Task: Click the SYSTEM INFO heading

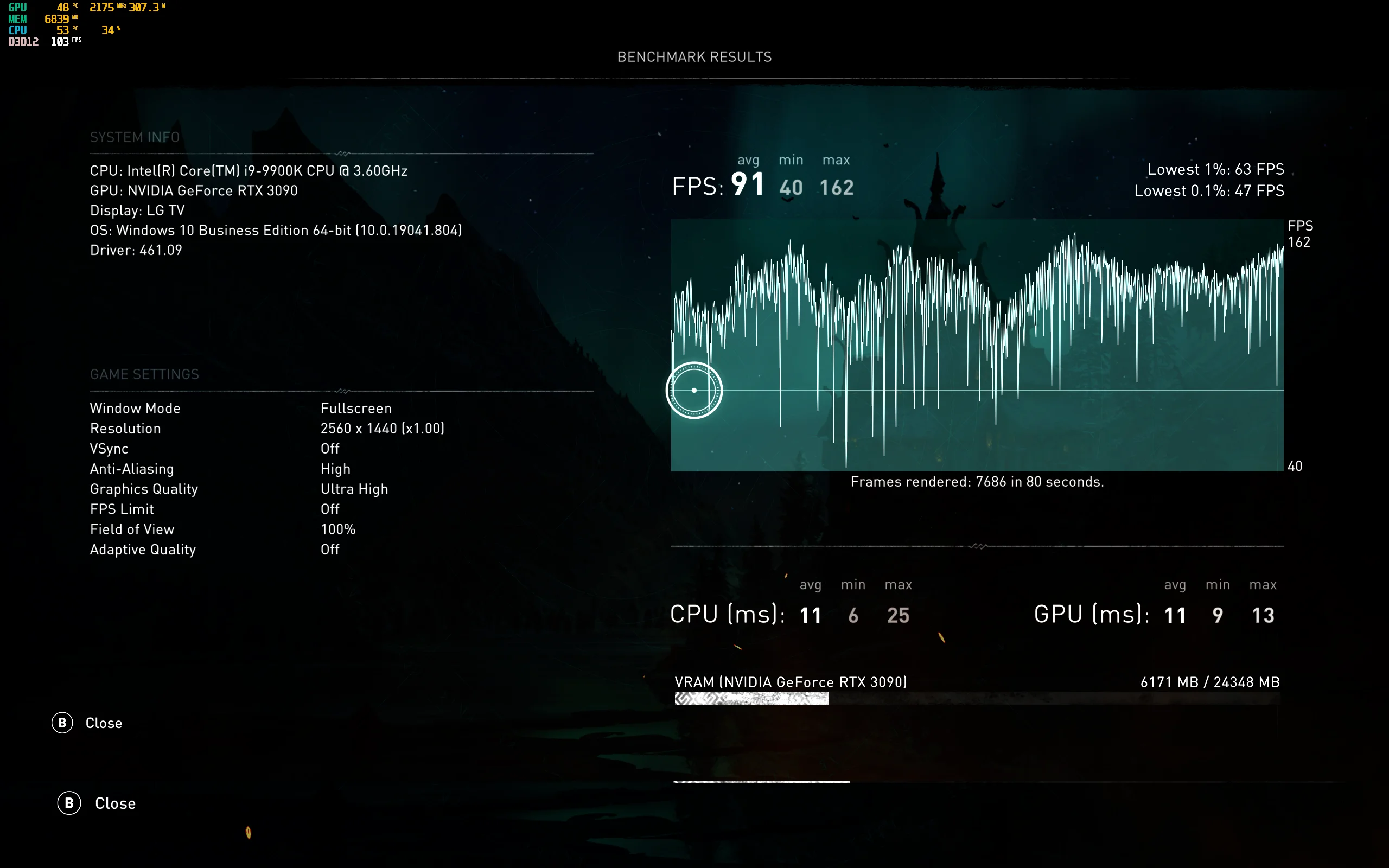Action: point(135,137)
